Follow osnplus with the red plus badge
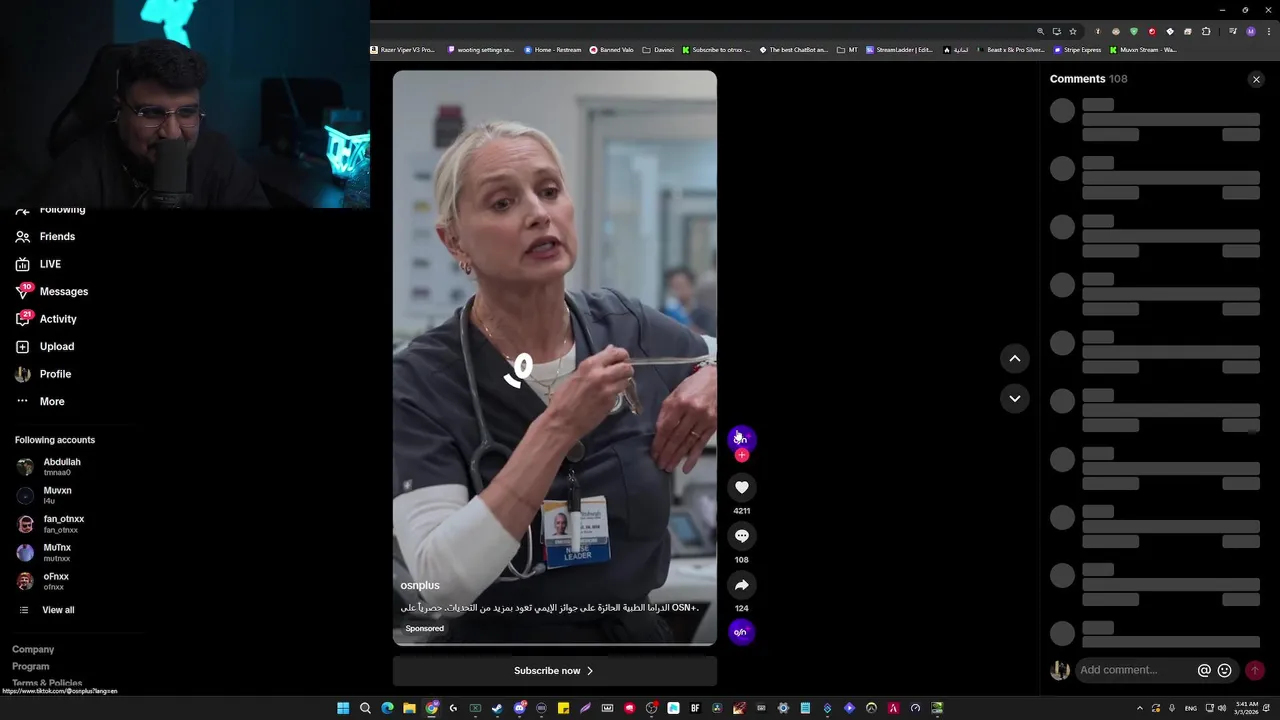Viewport: 1280px width, 720px height. coord(741,455)
